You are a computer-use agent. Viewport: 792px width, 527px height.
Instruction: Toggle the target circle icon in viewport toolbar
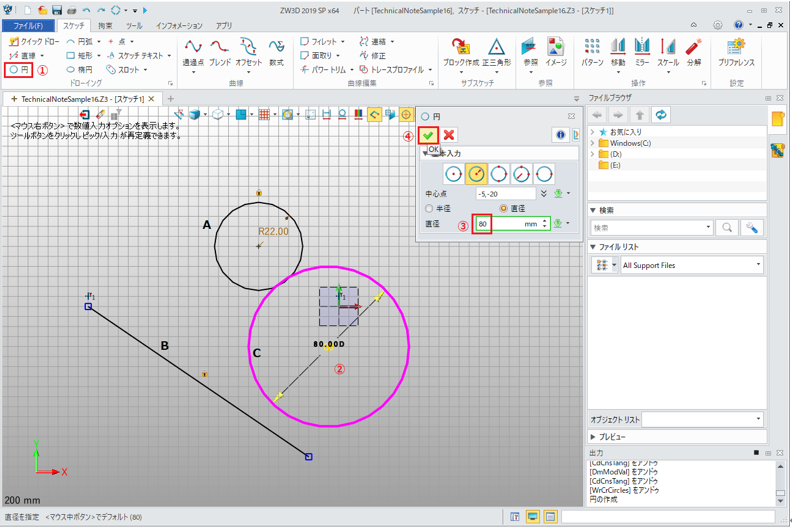click(406, 115)
